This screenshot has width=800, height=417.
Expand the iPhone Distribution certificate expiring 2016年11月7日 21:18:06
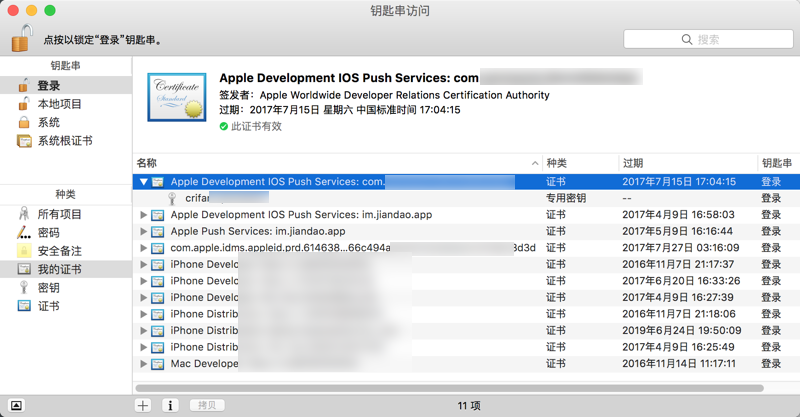click(144, 314)
